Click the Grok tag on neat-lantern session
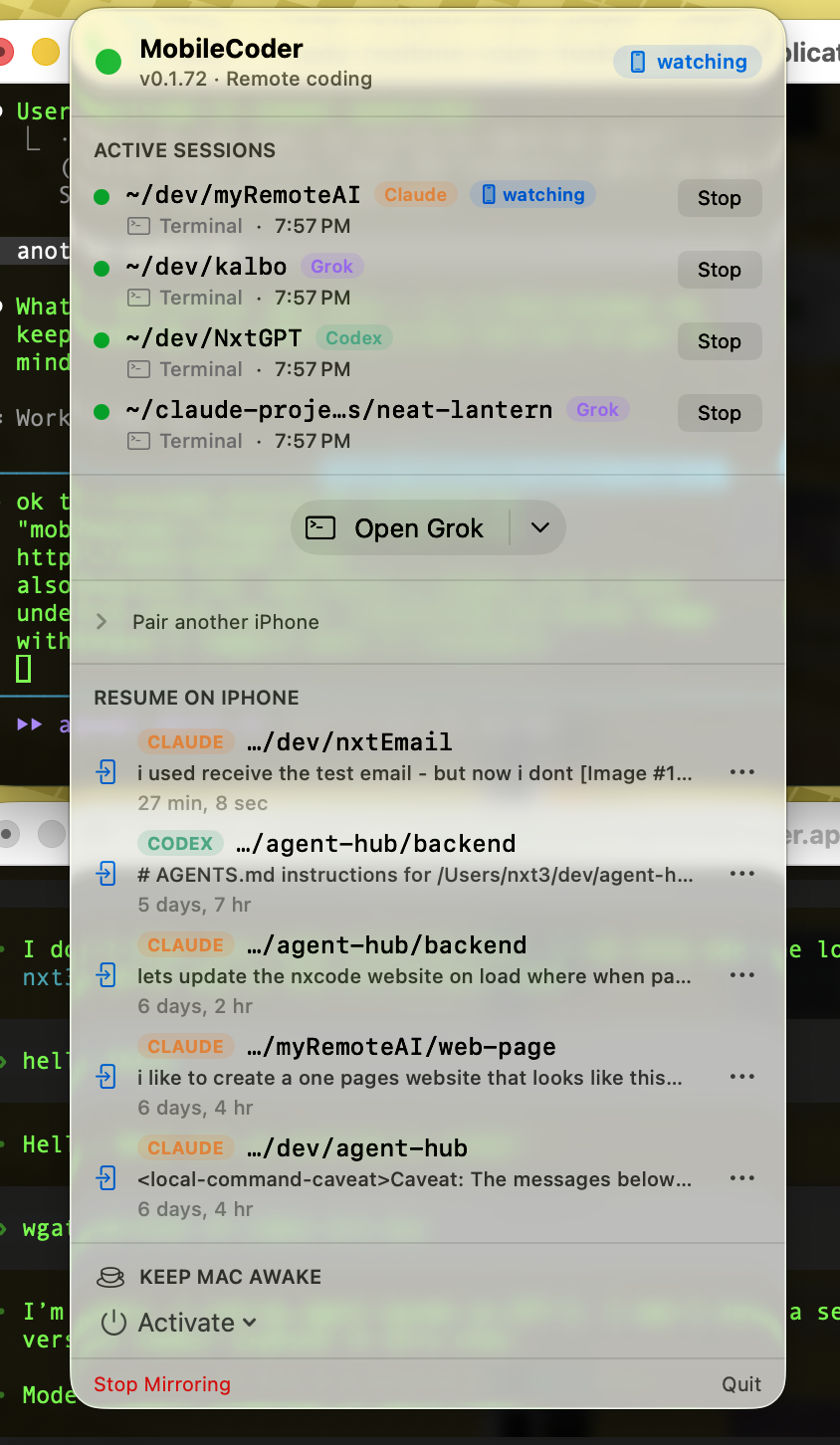840x1445 pixels. 598,410
